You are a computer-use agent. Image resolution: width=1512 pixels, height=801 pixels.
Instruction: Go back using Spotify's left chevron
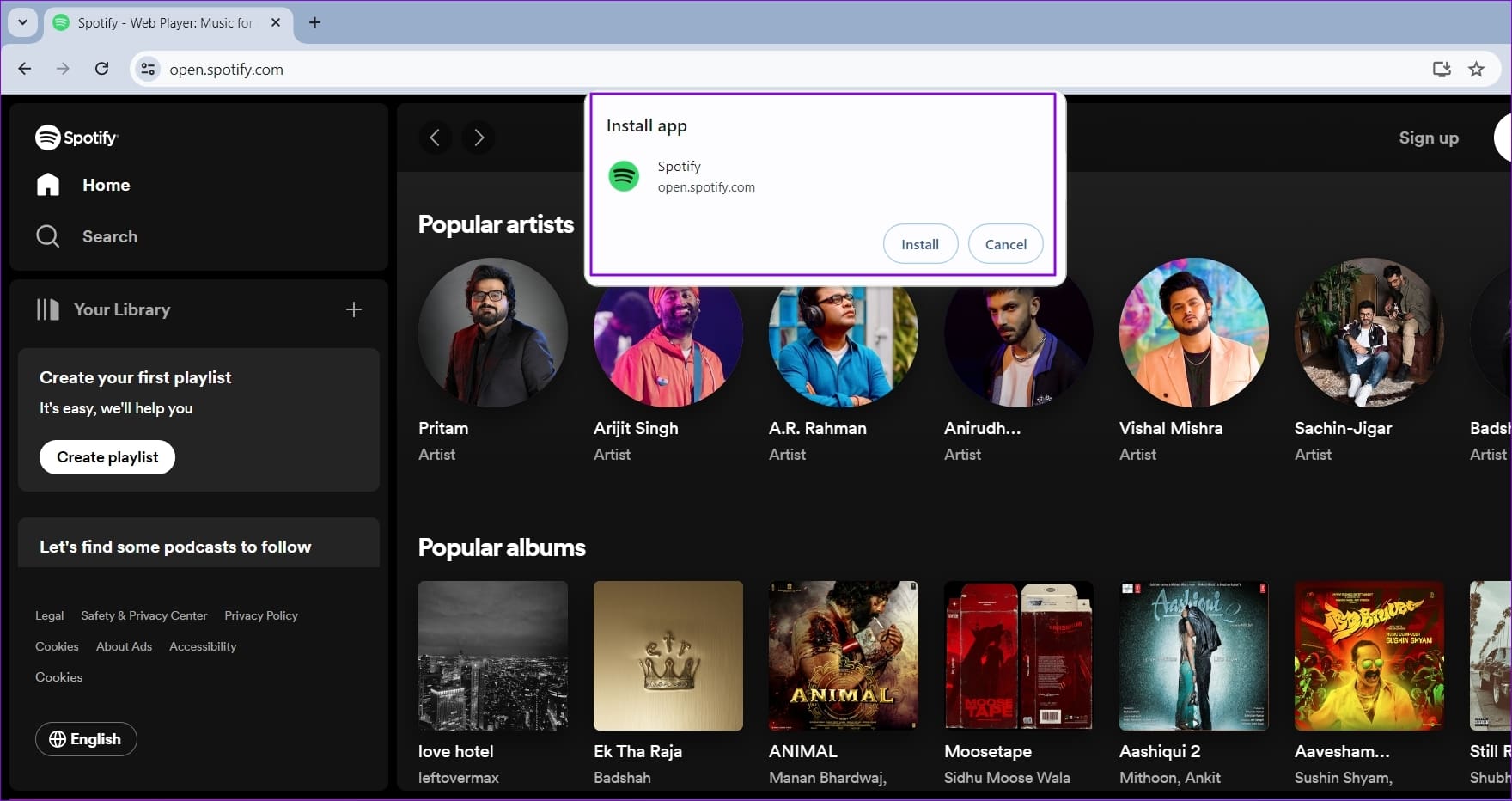click(x=435, y=138)
